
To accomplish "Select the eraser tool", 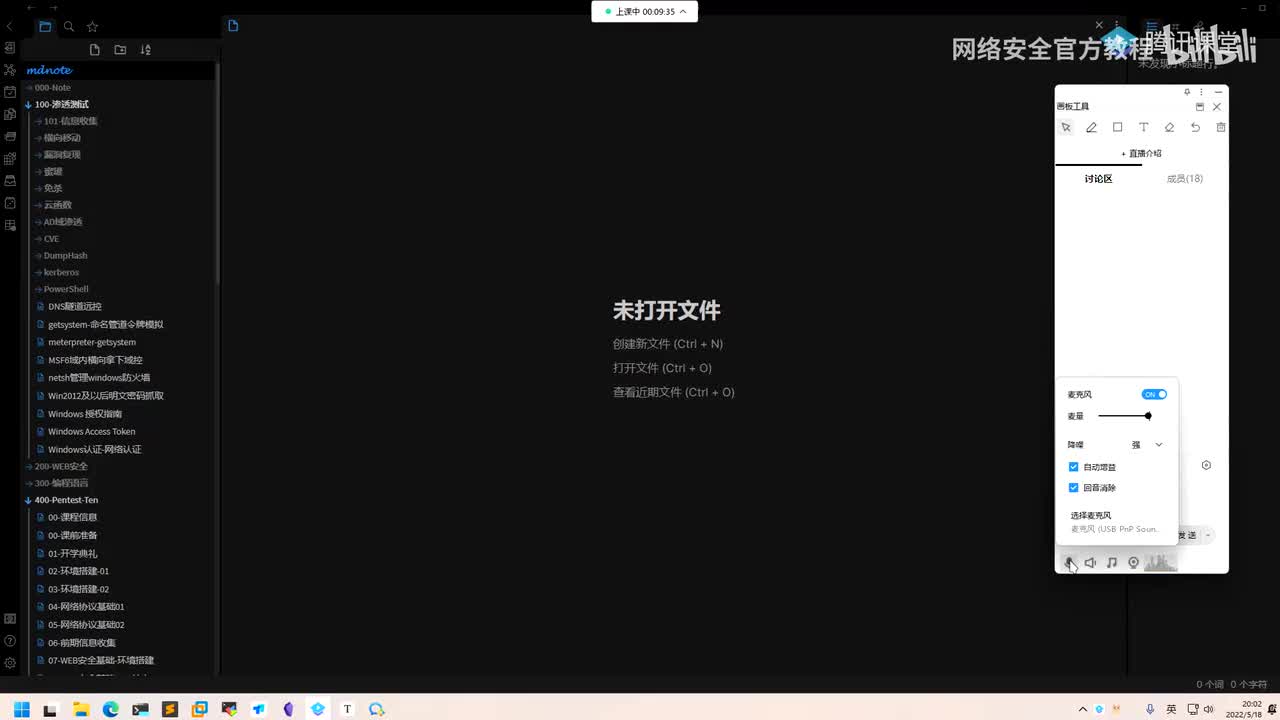I will coord(1169,128).
